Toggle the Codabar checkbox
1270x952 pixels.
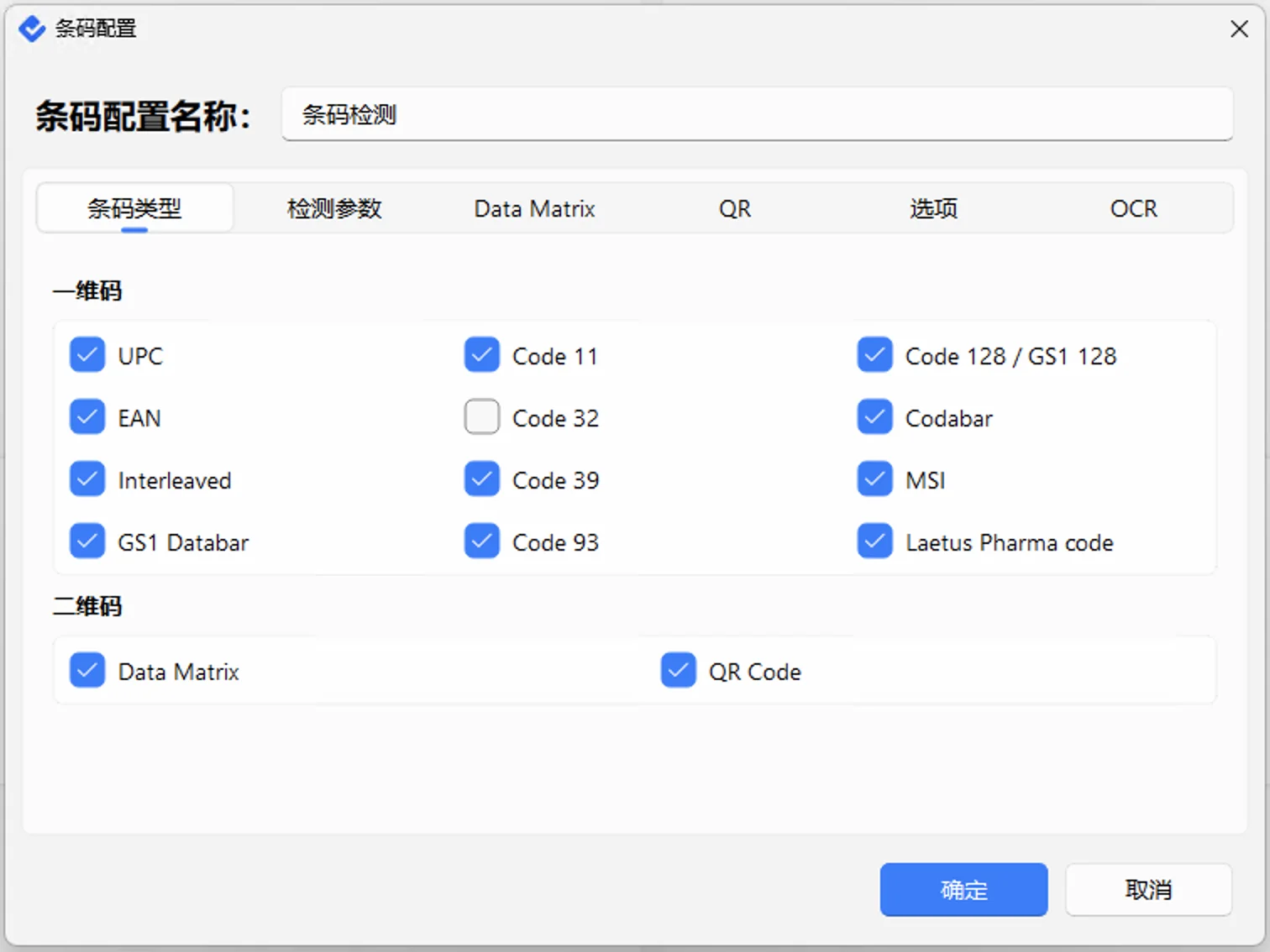(x=875, y=417)
